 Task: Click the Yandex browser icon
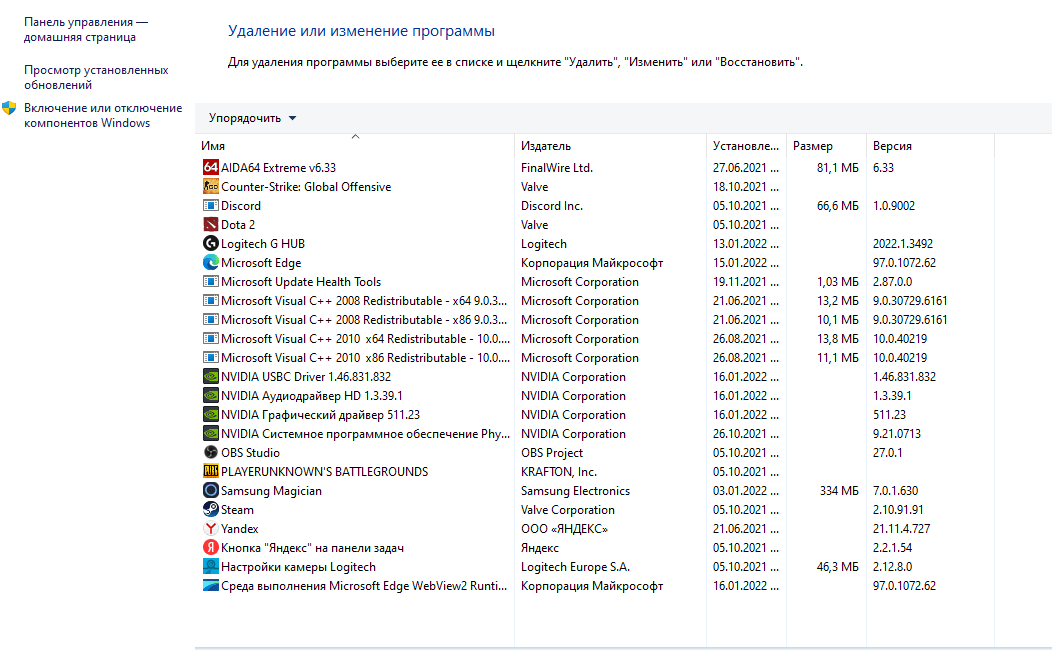(x=211, y=528)
